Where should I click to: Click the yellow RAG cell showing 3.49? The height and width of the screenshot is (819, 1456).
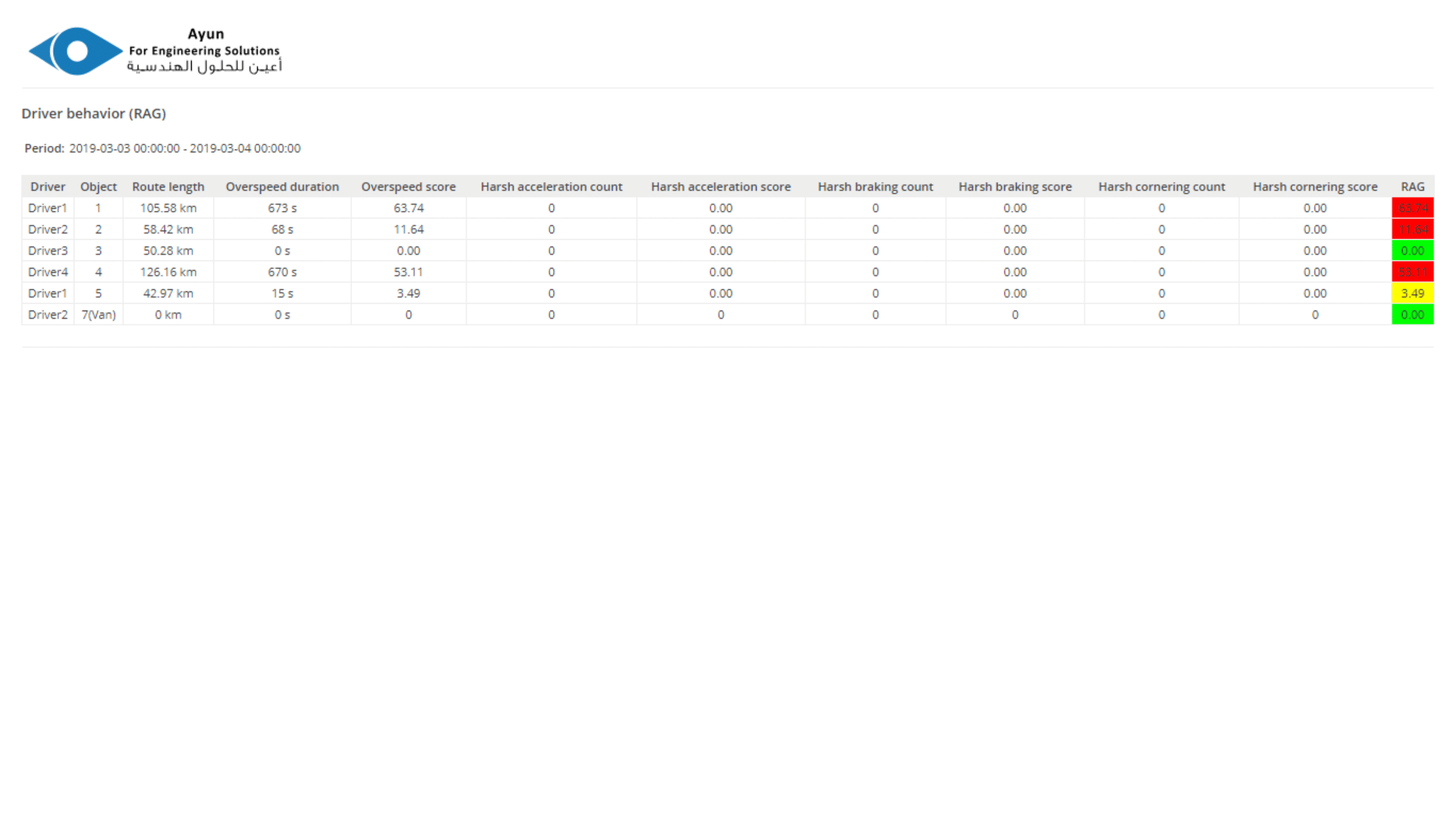click(x=1412, y=293)
